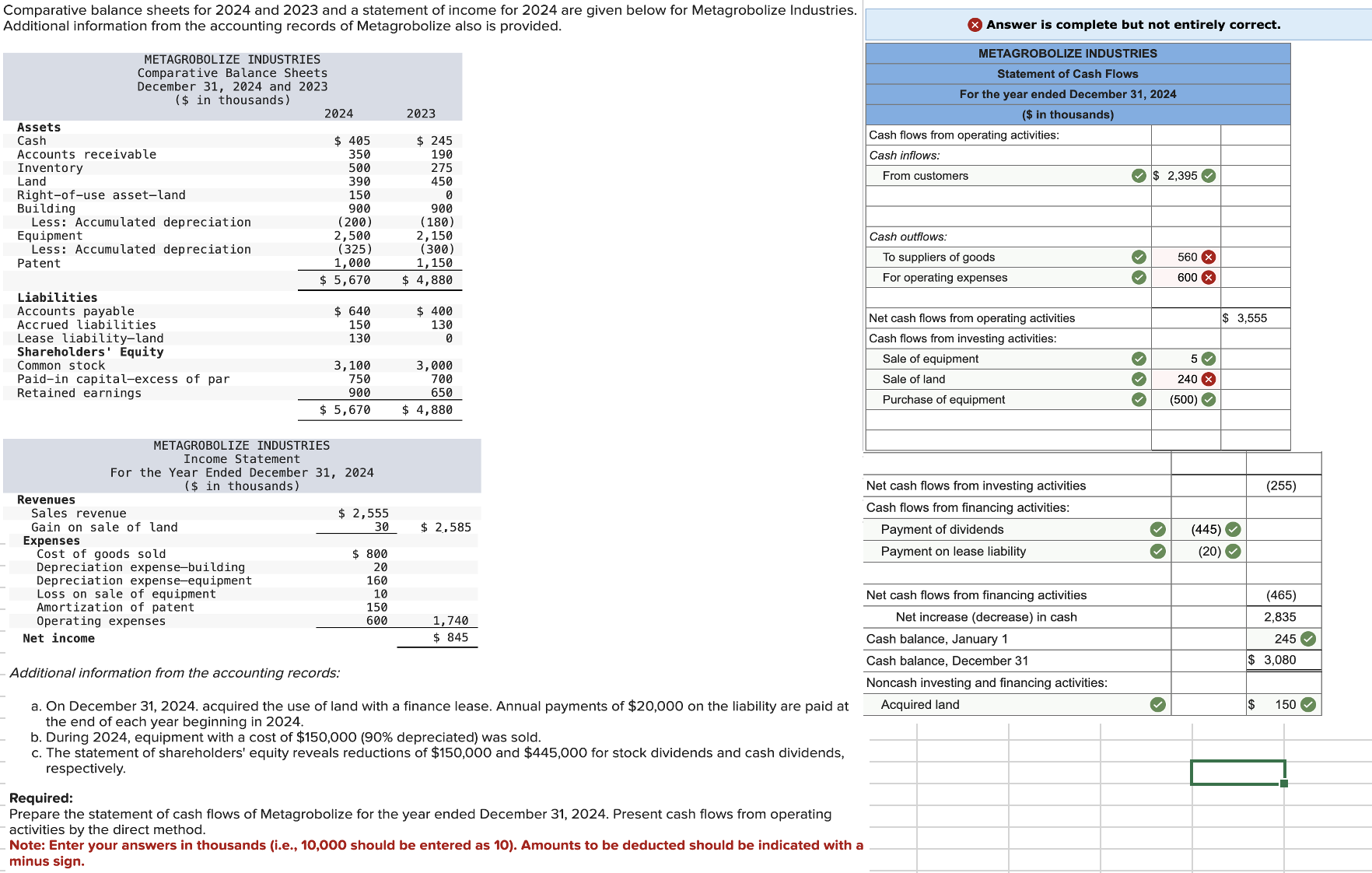Click the green check next to Acquired land amount

tap(1309, 704)
